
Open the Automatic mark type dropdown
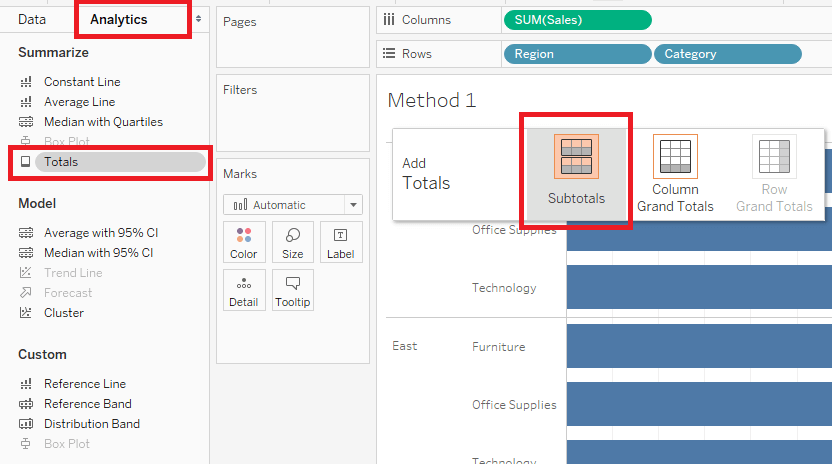click(293, 205)
